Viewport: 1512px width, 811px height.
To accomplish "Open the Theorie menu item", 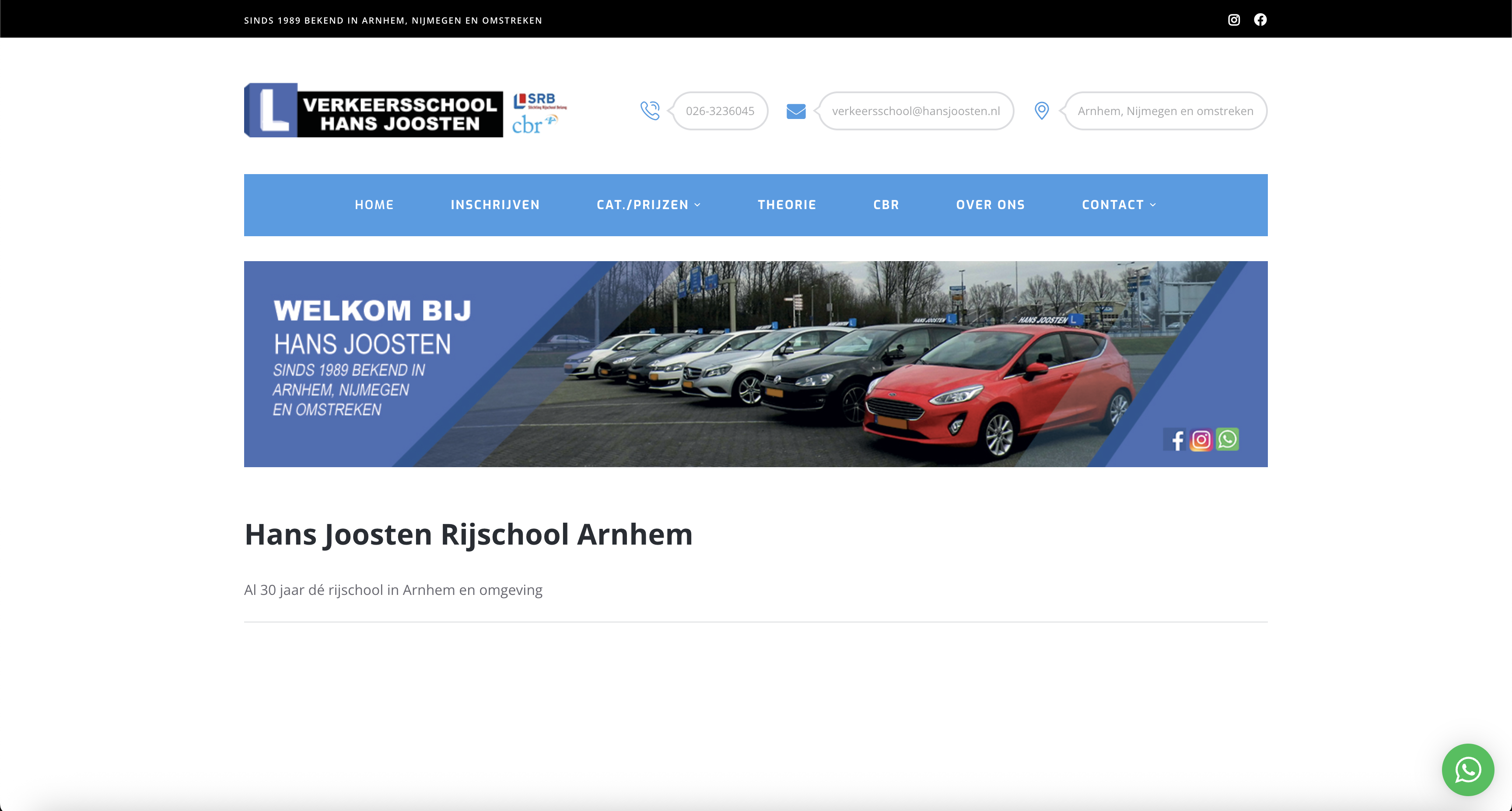I will [787, 205].
